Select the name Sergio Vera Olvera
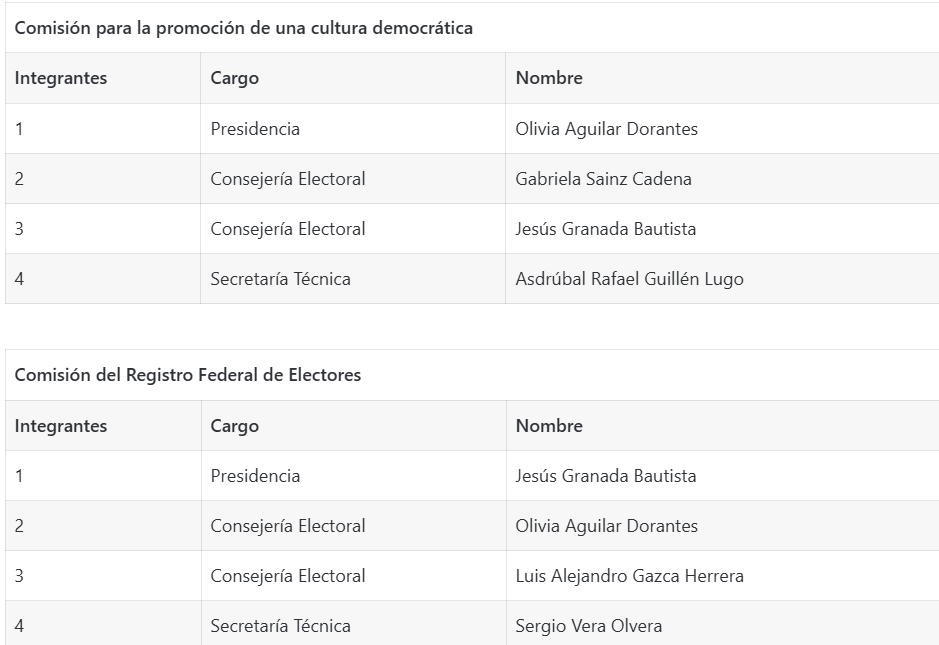This screenshot has height=645, width=939. (589, 626)
